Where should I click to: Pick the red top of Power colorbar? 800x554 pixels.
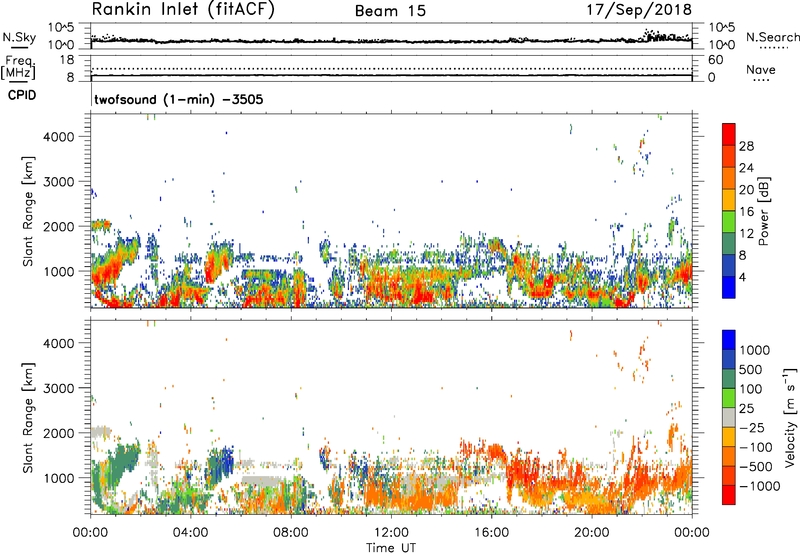click(x=729, y=134)
